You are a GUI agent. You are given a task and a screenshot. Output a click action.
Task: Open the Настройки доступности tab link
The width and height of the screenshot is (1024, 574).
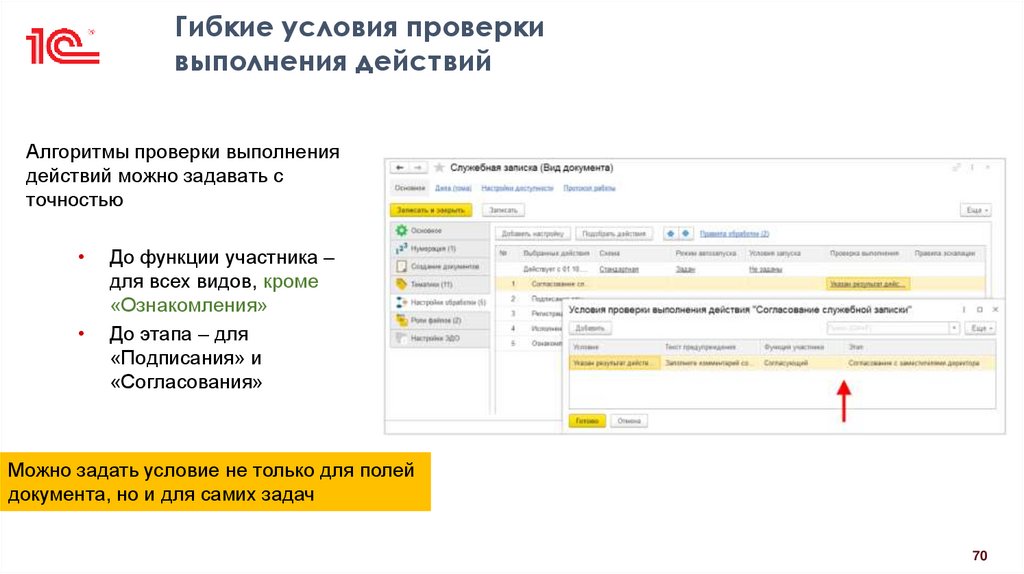tap(517, 188)
